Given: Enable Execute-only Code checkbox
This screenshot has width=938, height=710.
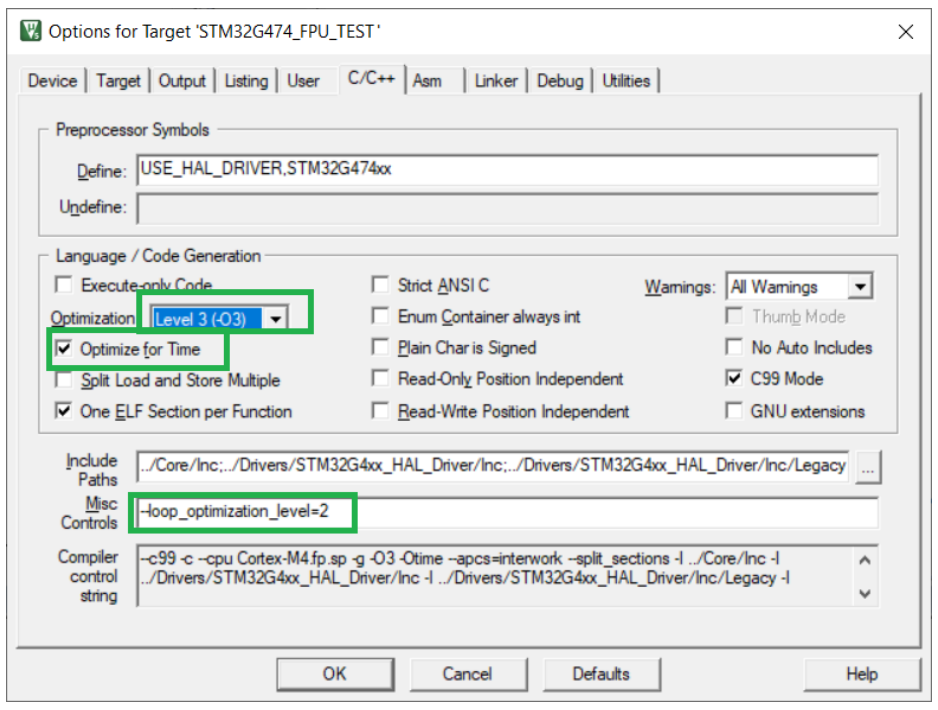Looking at the screenshot, I should [63, 285].
